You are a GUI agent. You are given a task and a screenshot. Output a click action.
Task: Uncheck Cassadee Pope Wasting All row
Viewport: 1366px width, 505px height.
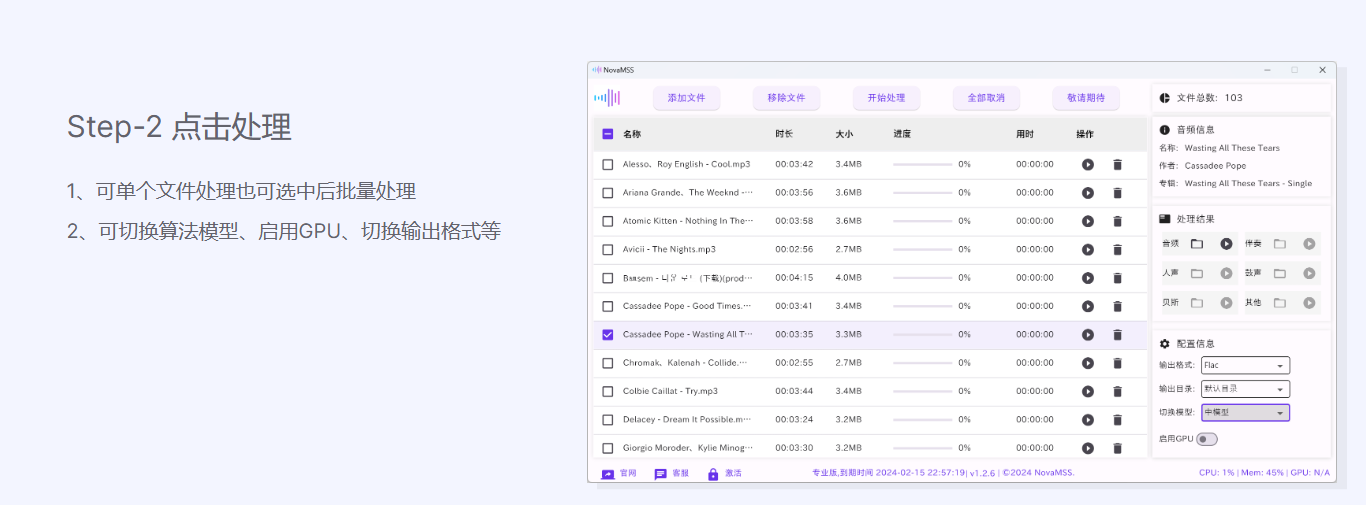coord(607,335)
